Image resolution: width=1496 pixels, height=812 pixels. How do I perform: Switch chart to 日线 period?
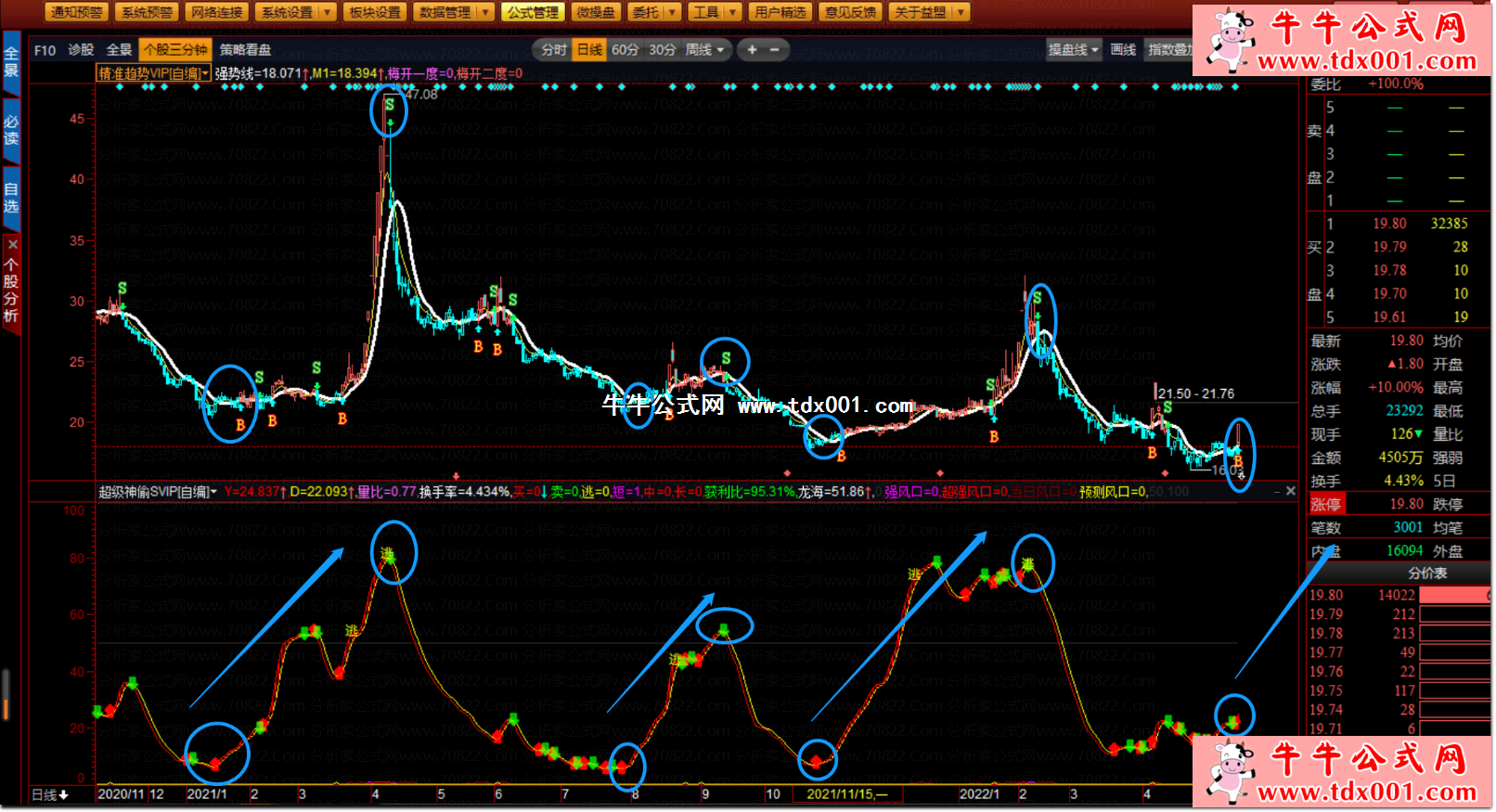(590, 50)
